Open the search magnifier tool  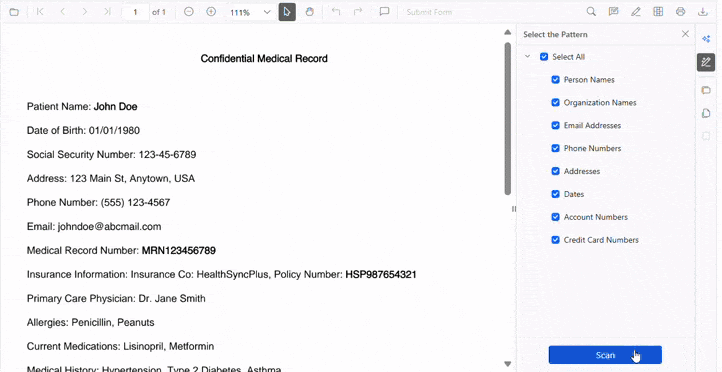(x=591, y=12)
